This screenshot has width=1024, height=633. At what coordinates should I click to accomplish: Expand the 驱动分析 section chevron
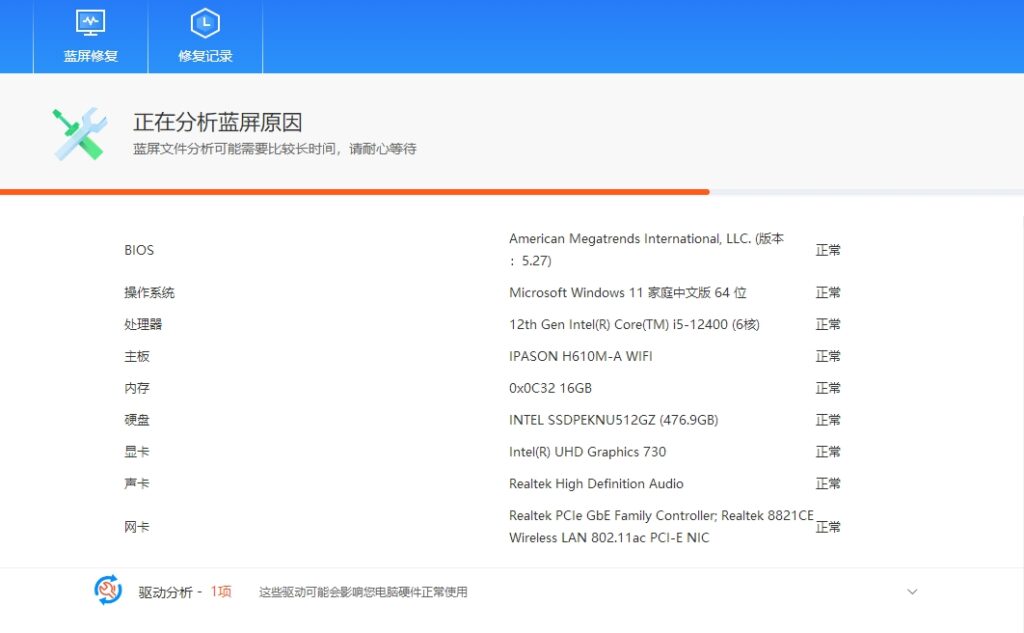912,592
